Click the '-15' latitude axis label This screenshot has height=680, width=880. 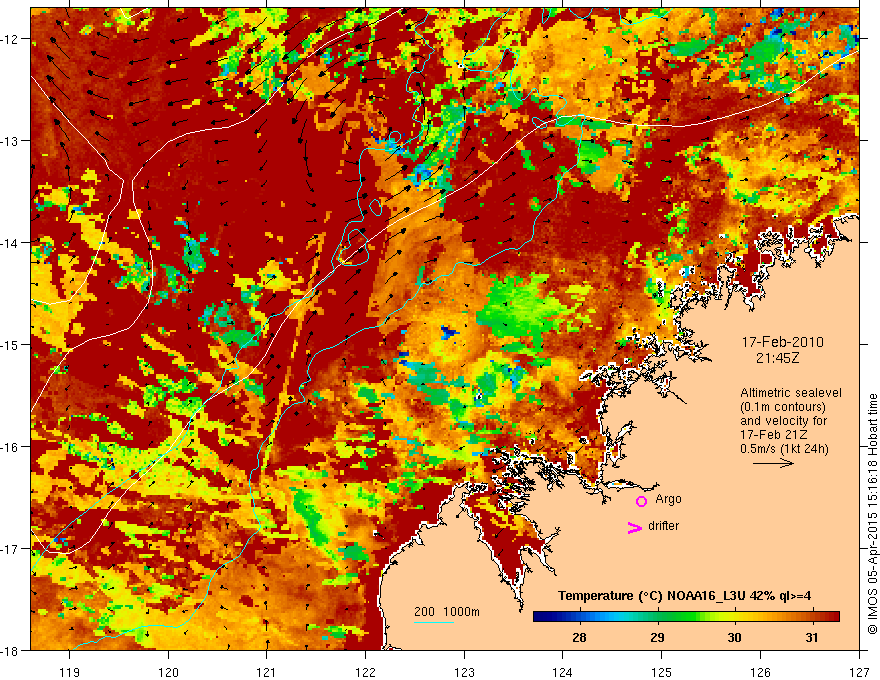pos(10,344)
